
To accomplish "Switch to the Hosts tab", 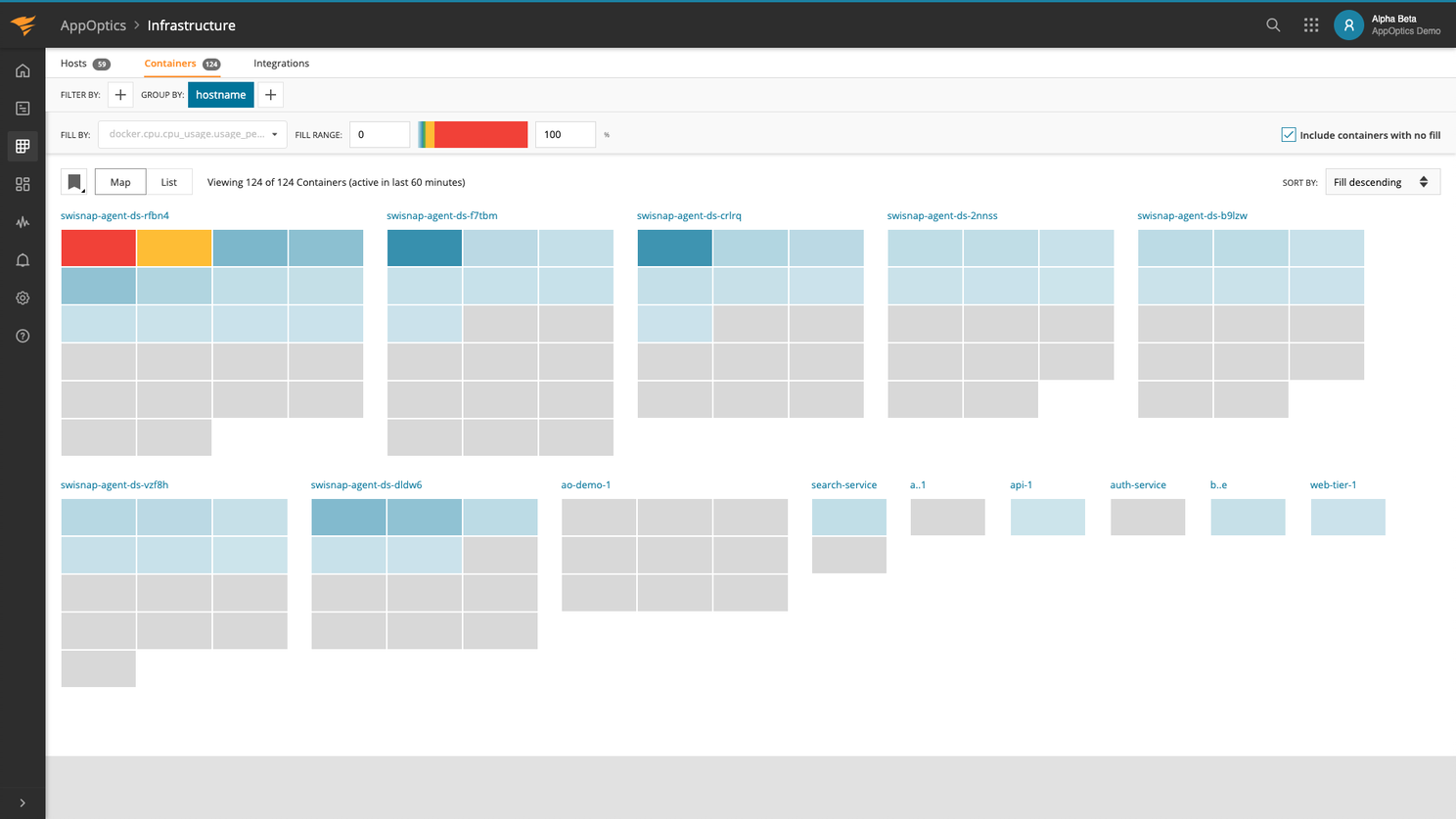I will [x=73, y=63].
